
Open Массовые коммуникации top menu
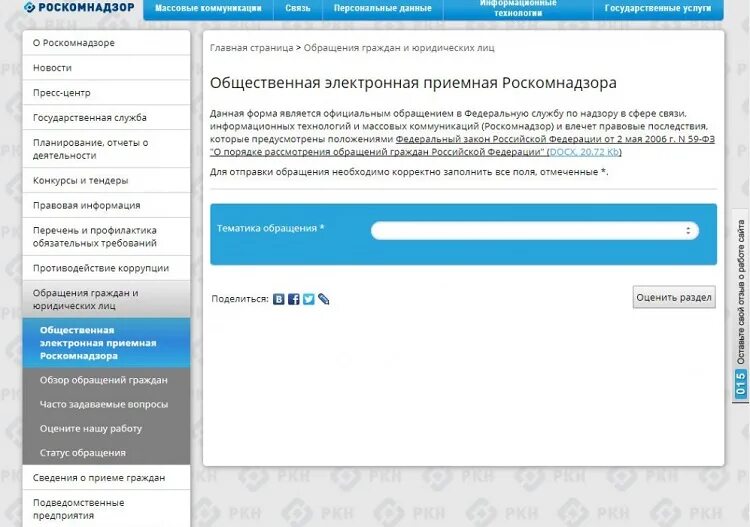point(209,8)
